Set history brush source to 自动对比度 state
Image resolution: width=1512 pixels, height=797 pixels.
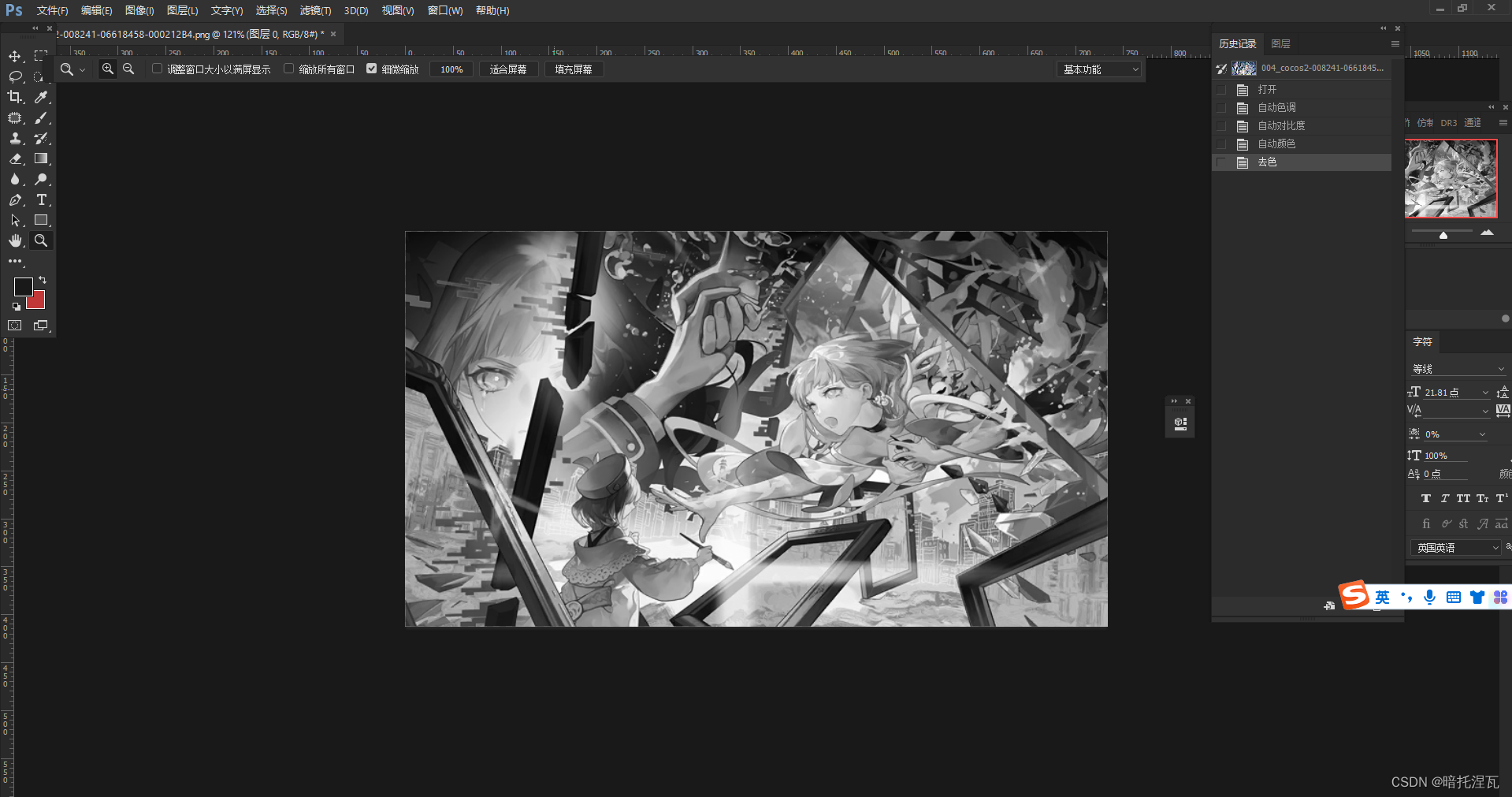pos(1221,126)
